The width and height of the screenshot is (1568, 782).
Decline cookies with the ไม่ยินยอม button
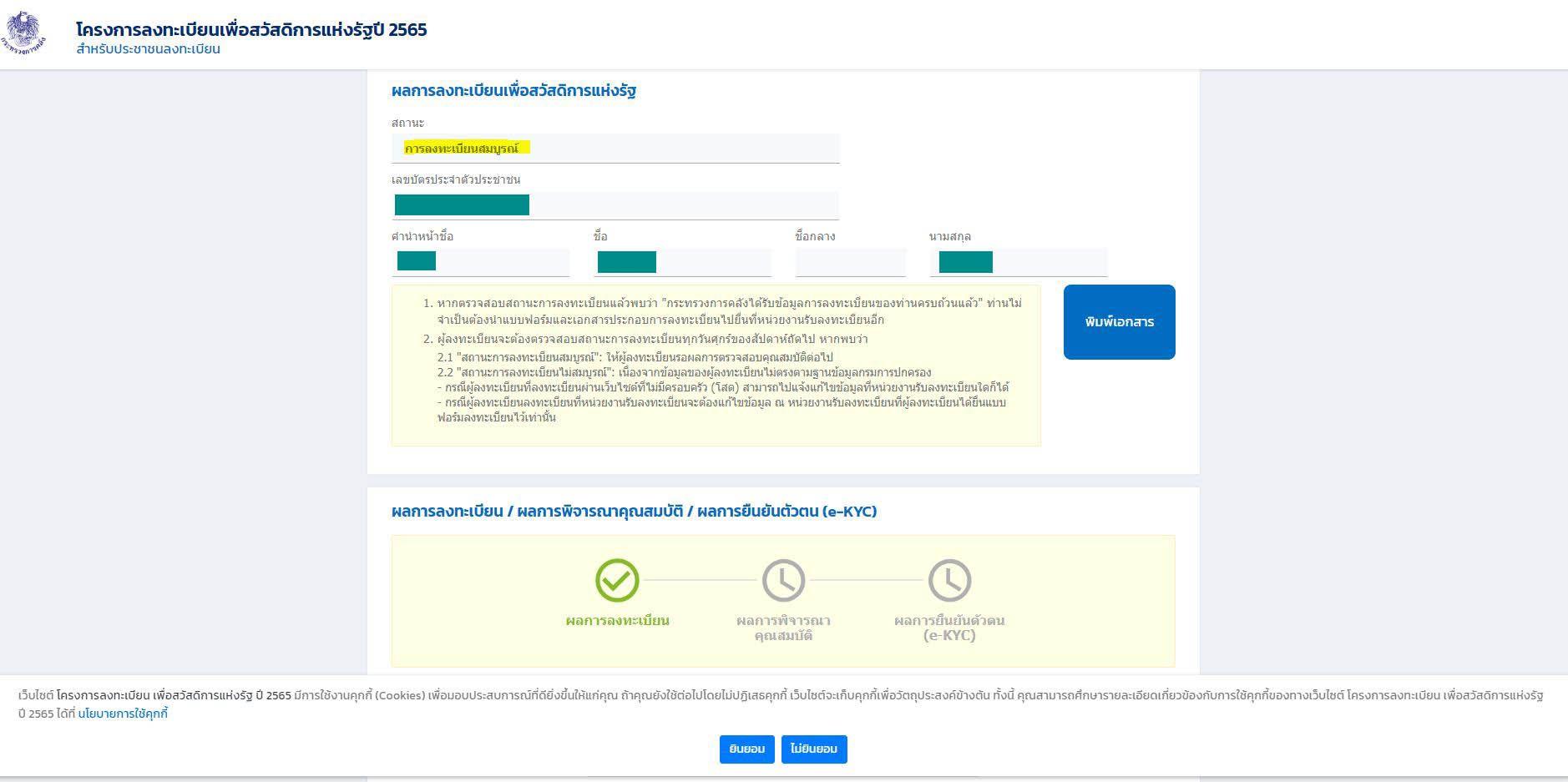(x=814, y=749)
